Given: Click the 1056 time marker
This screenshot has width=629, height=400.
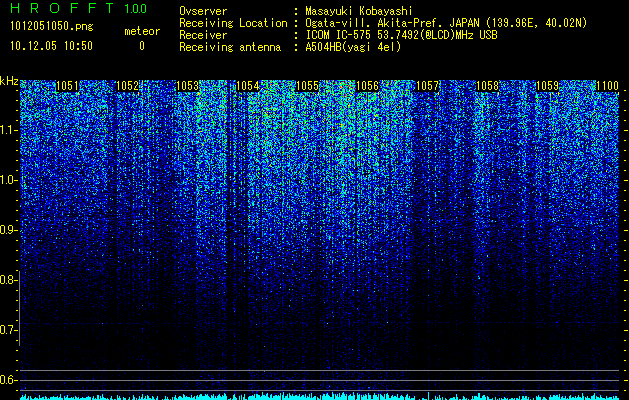Looking at the screenshot, I should point(367,86).
